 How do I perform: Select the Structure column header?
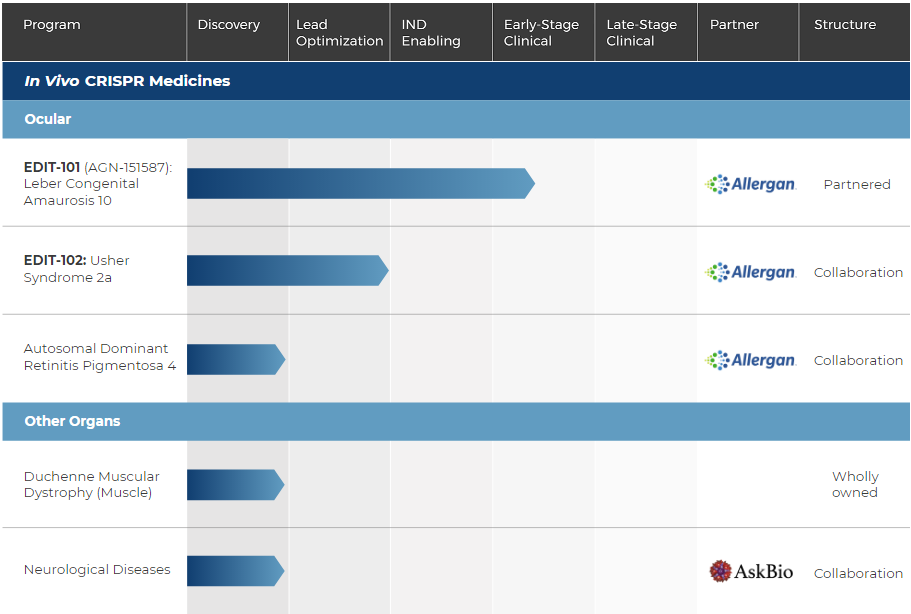855,32
